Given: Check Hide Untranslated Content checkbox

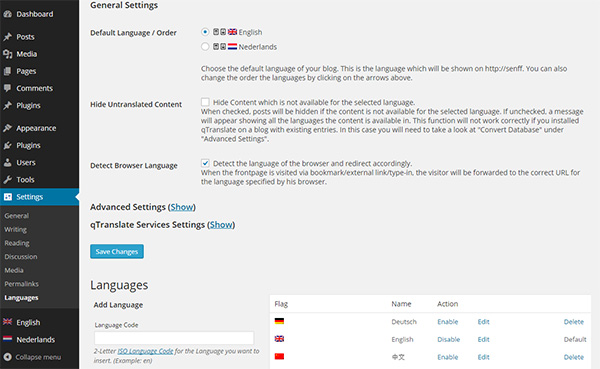Looking at the screenshot, I should pos(205,102).
